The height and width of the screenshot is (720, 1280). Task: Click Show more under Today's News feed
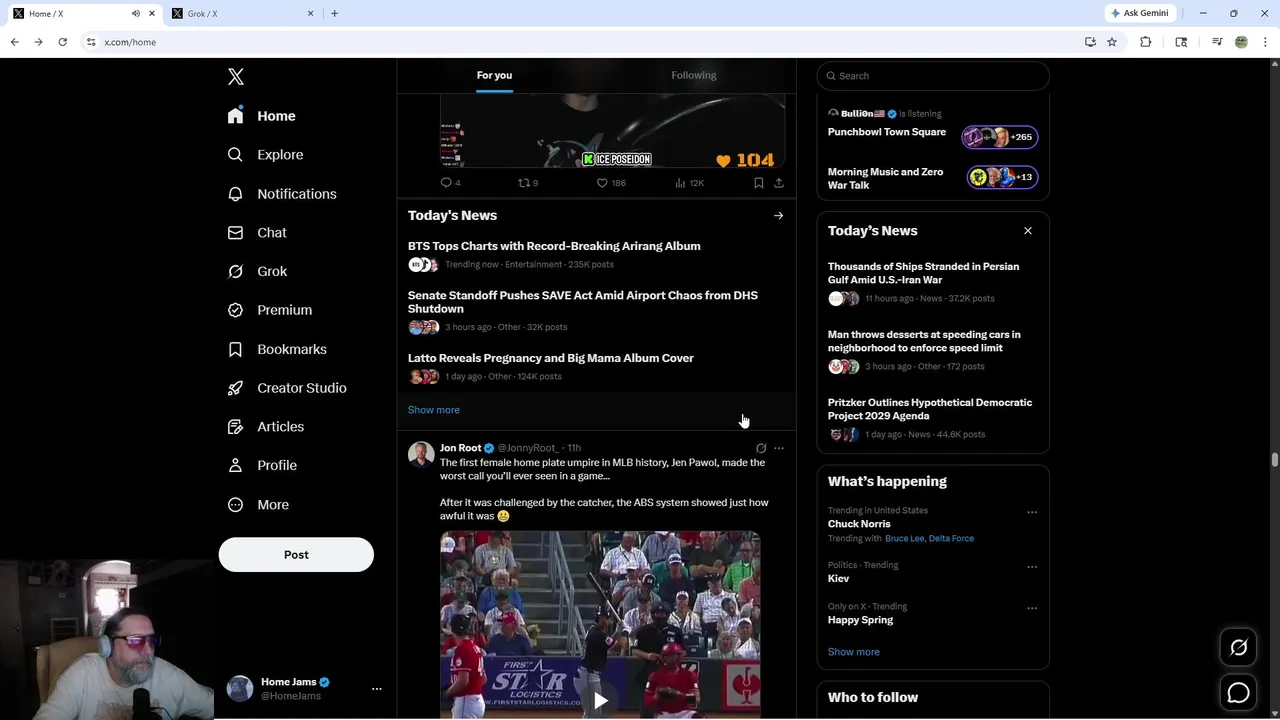434,410
